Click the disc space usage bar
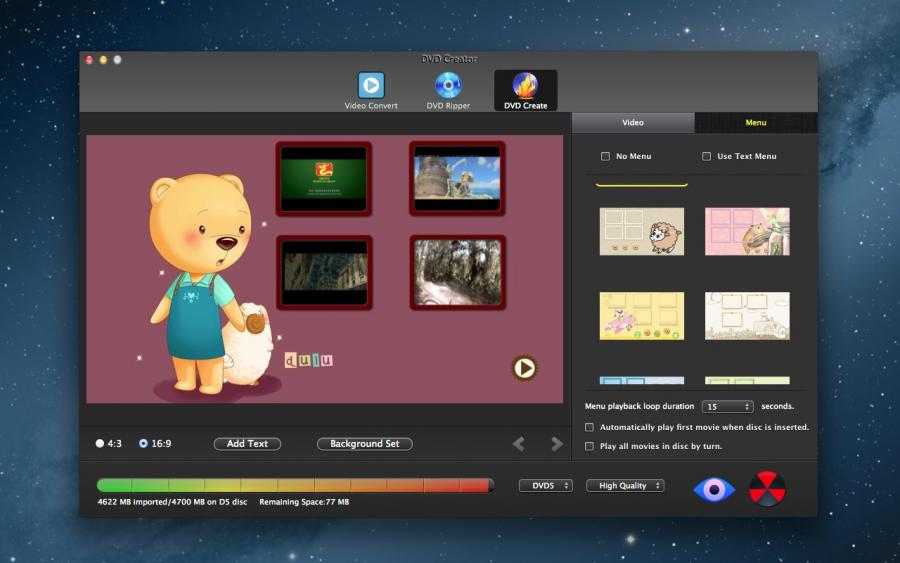Viewport: 900px width, 563px height. tap(295, 486)
